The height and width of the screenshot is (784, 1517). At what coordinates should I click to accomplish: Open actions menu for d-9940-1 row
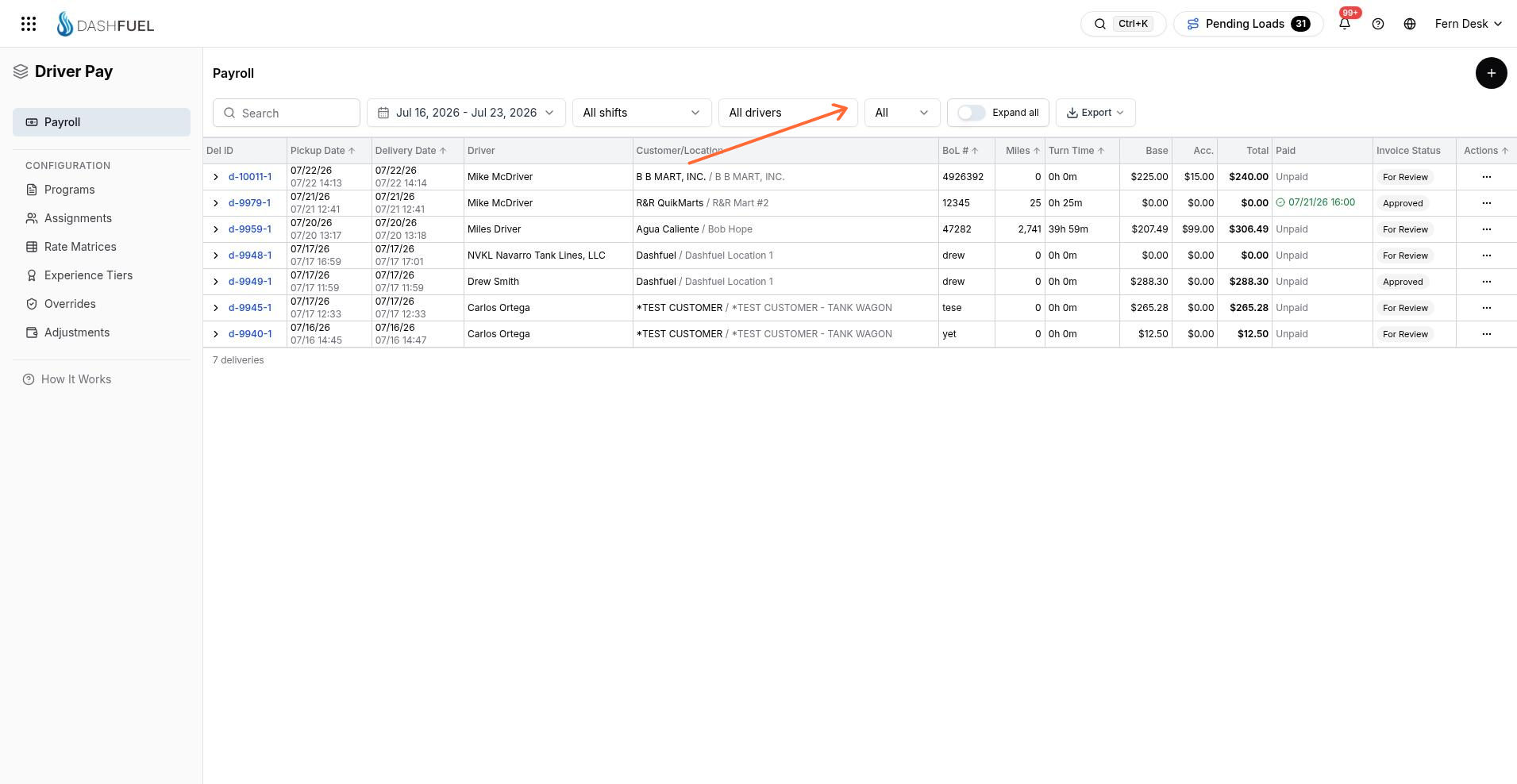(x=1486, y=334)
